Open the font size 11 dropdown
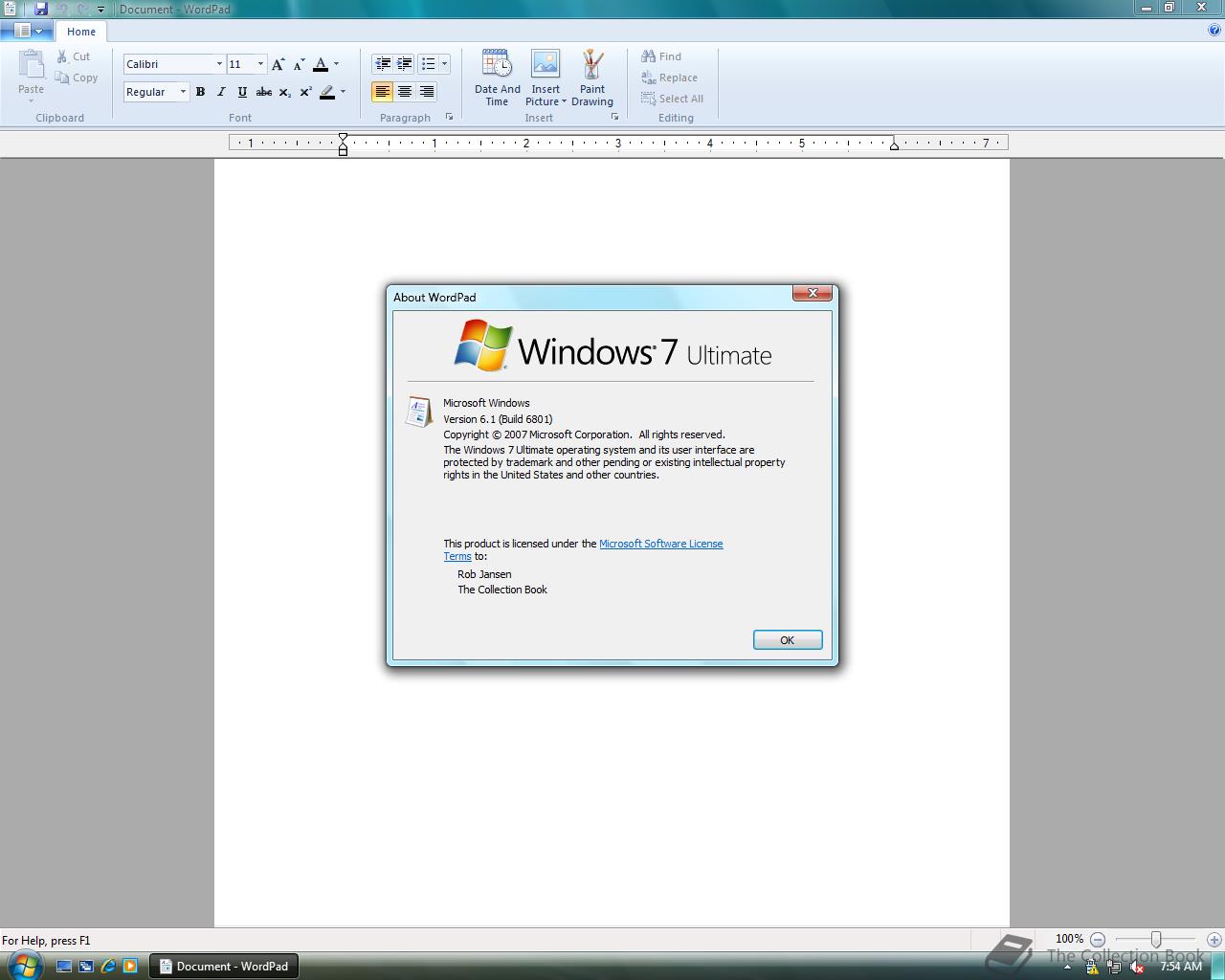The image size is (1225, 980). coord(260,64)
